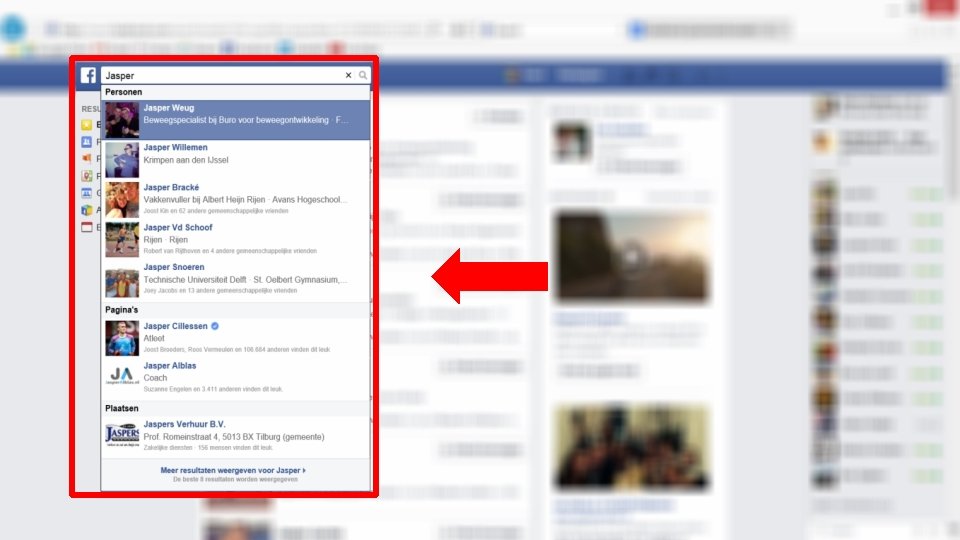The image size is (960, 540).
Task: Click the magnifier search icon
Action: tap(363, 75)
